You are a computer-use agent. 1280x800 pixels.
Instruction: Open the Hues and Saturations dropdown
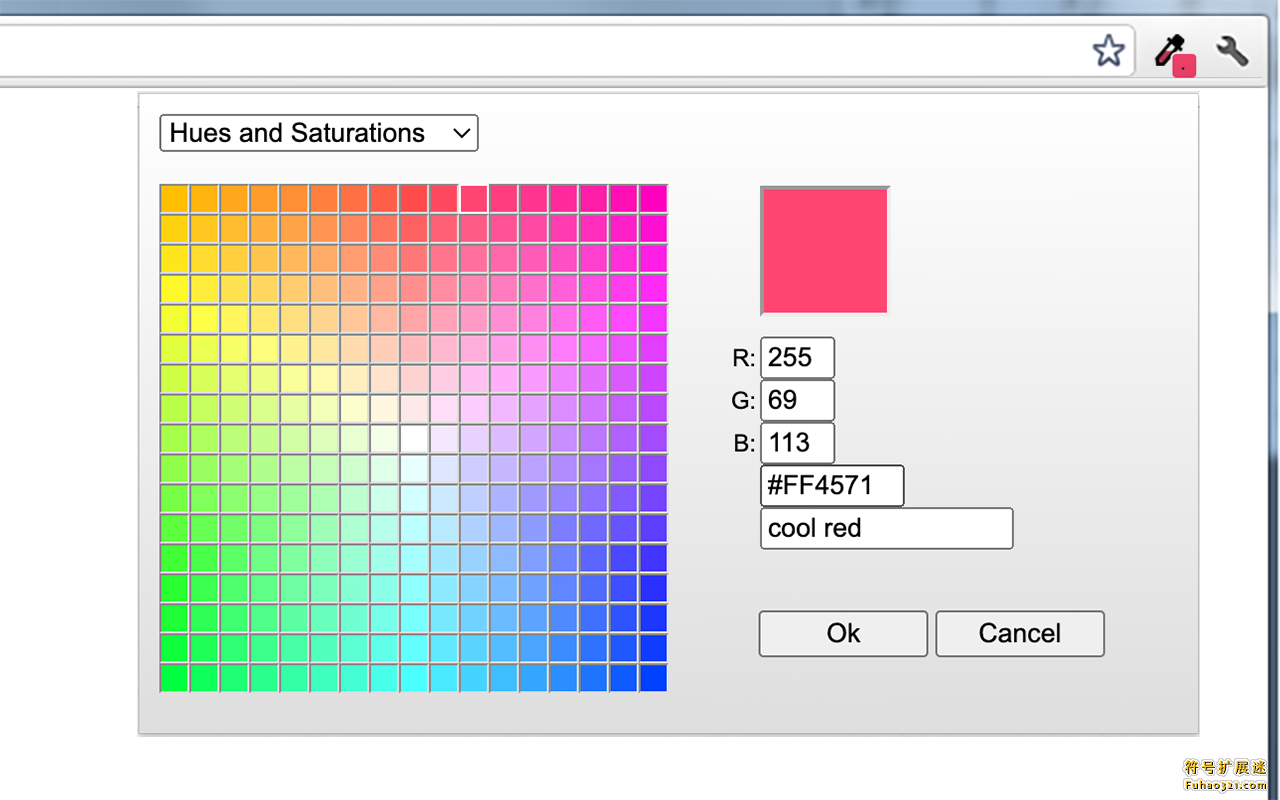coord(319,133)
